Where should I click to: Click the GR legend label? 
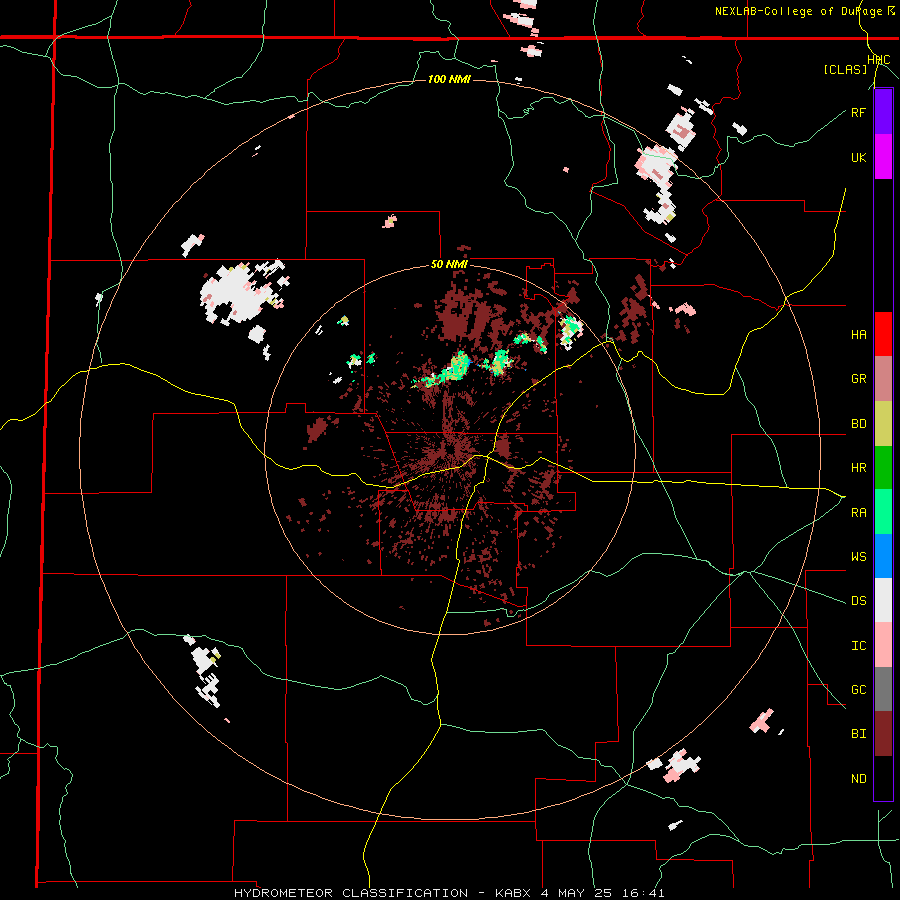tap(858, 379)
